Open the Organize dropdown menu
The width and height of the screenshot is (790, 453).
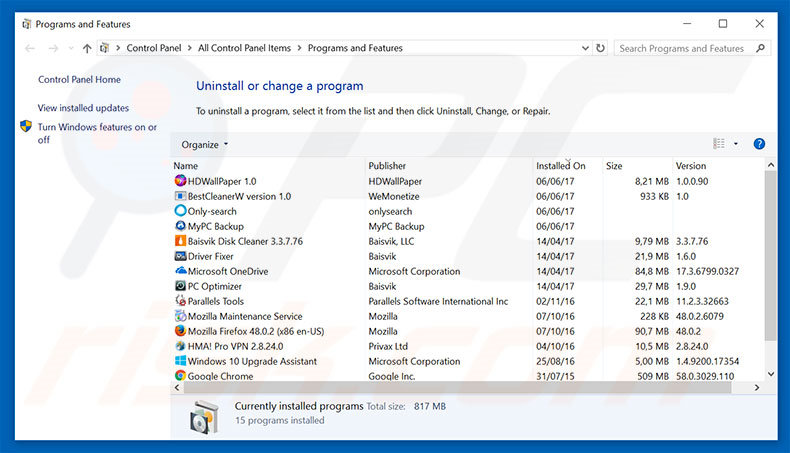coord(205,145)
